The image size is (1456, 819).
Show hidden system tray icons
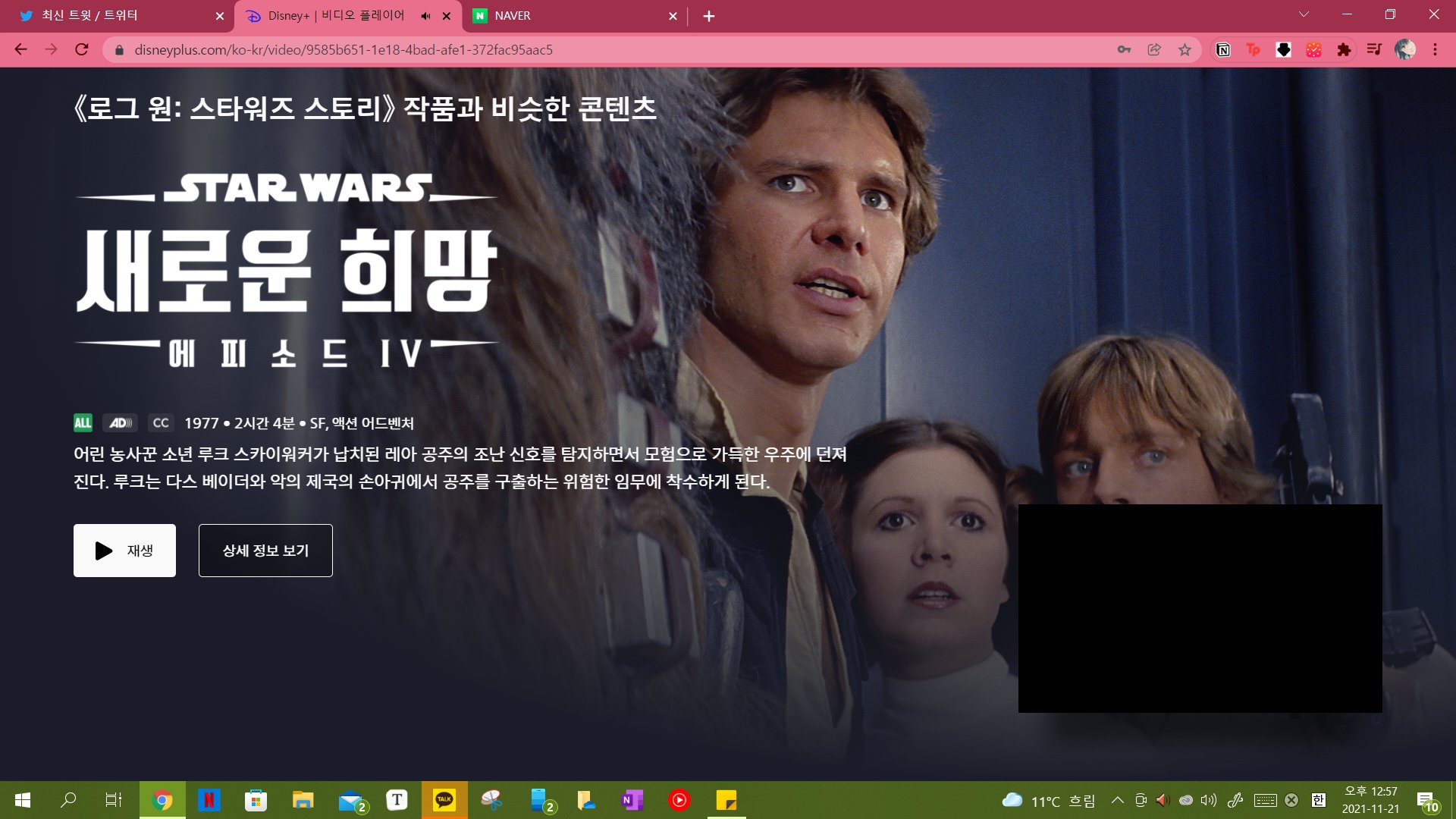click(x=1117, y=800)
